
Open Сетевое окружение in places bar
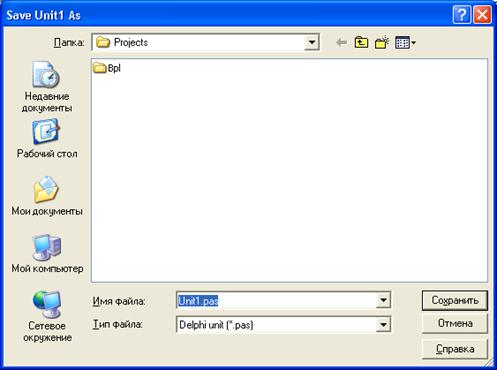[47, 316]
